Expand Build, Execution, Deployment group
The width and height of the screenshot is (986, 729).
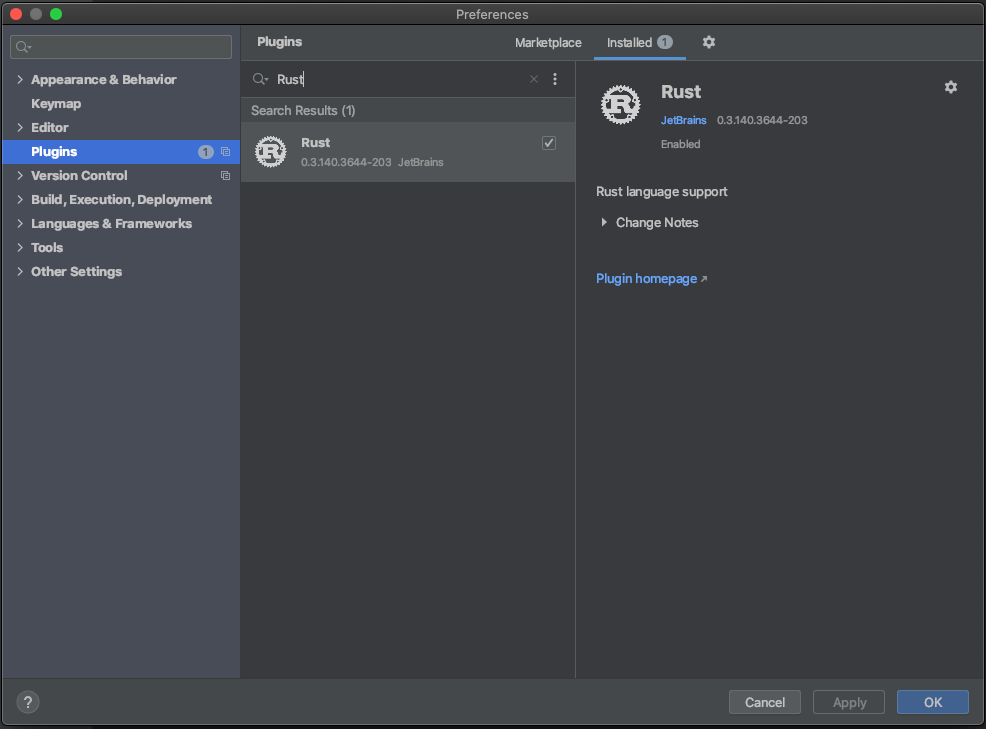20,199
